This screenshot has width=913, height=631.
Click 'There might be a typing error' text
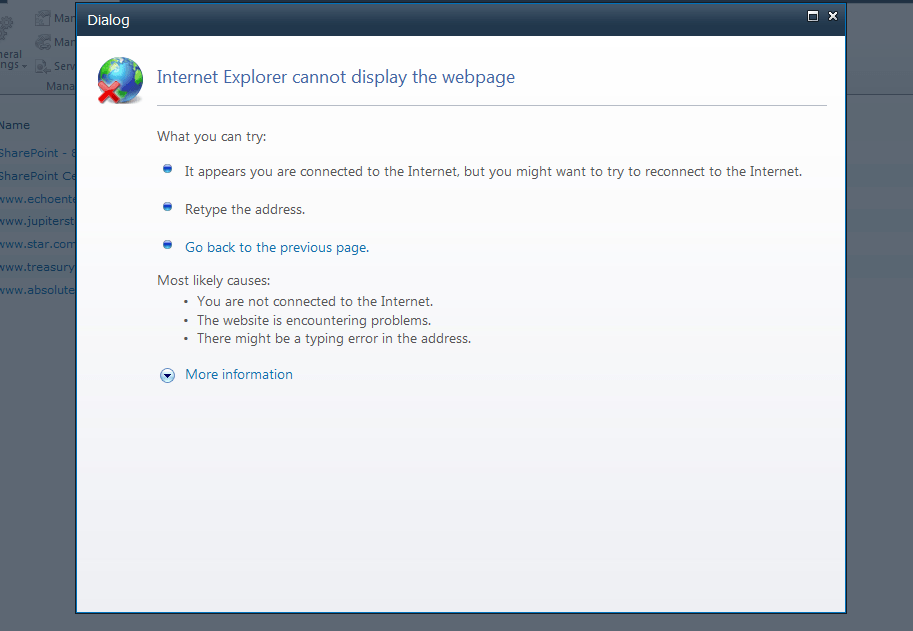coord(334,339)
